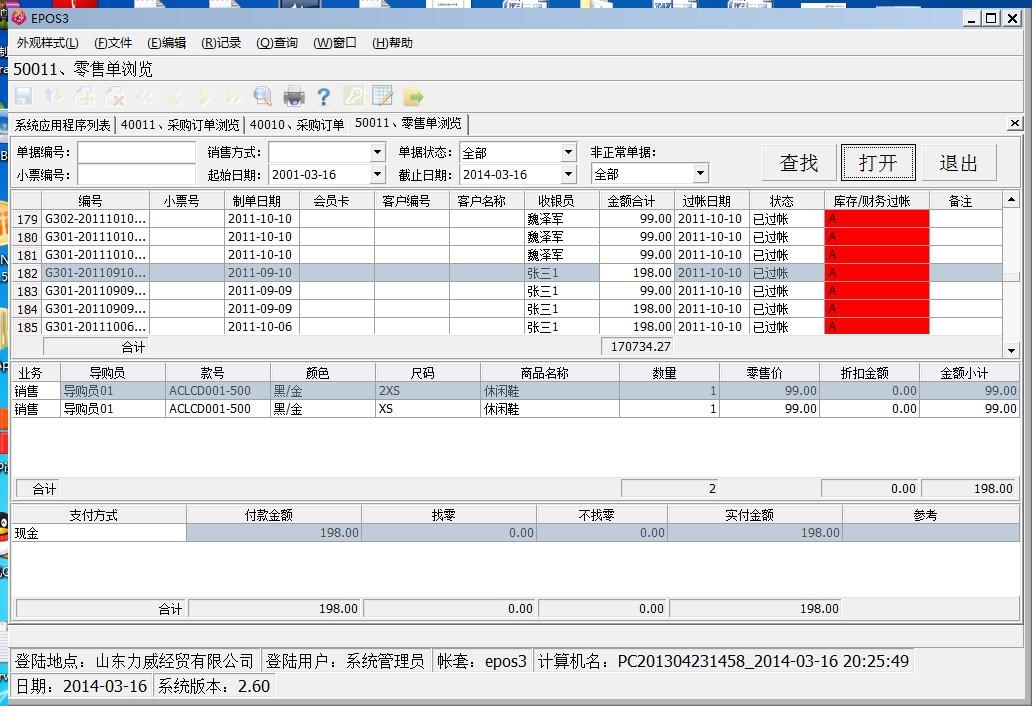Open help with the question mark icon
Image resolution: width=1032 pixels, height=706 pixels.
(x=323, y=96)
